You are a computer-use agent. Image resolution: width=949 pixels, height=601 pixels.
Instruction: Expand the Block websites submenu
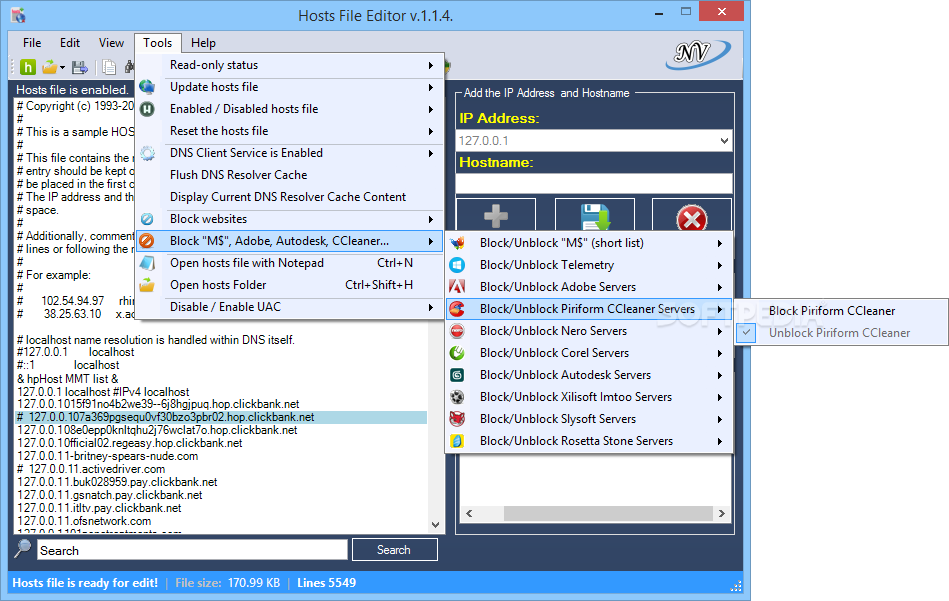pyautogui.click(x=430, y=219)
